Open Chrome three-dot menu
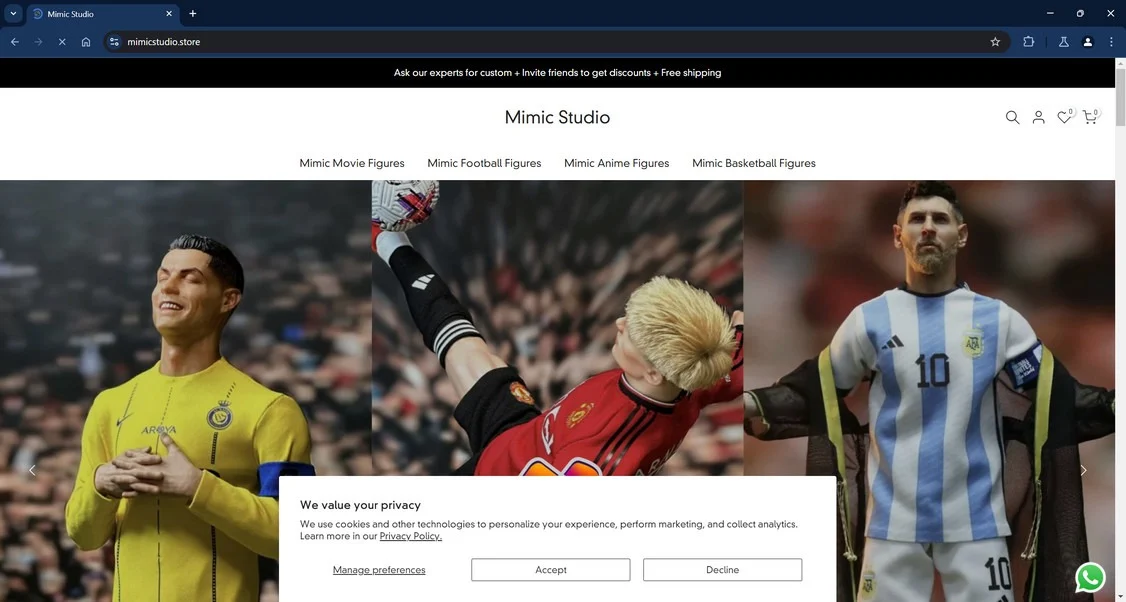Screen dimensions: 1126x602 click(x=1111, y=42)
